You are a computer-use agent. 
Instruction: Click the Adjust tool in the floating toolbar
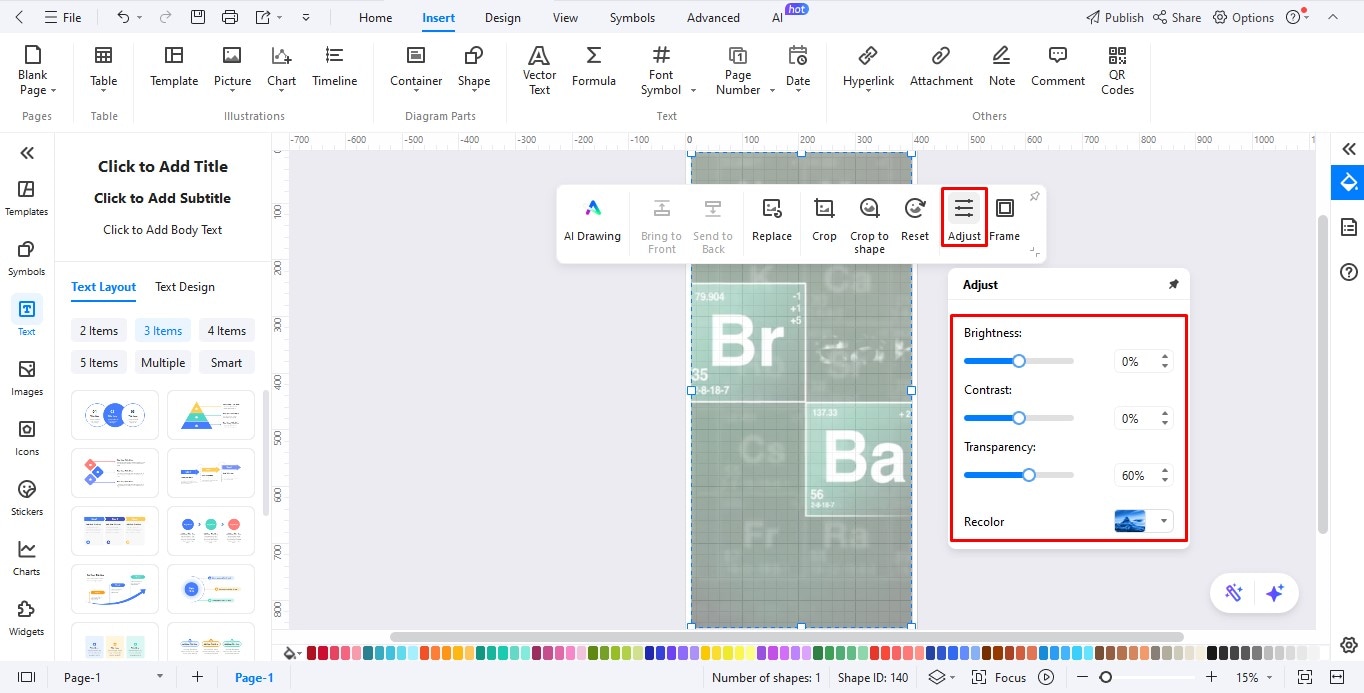click(x=964, y=218)
